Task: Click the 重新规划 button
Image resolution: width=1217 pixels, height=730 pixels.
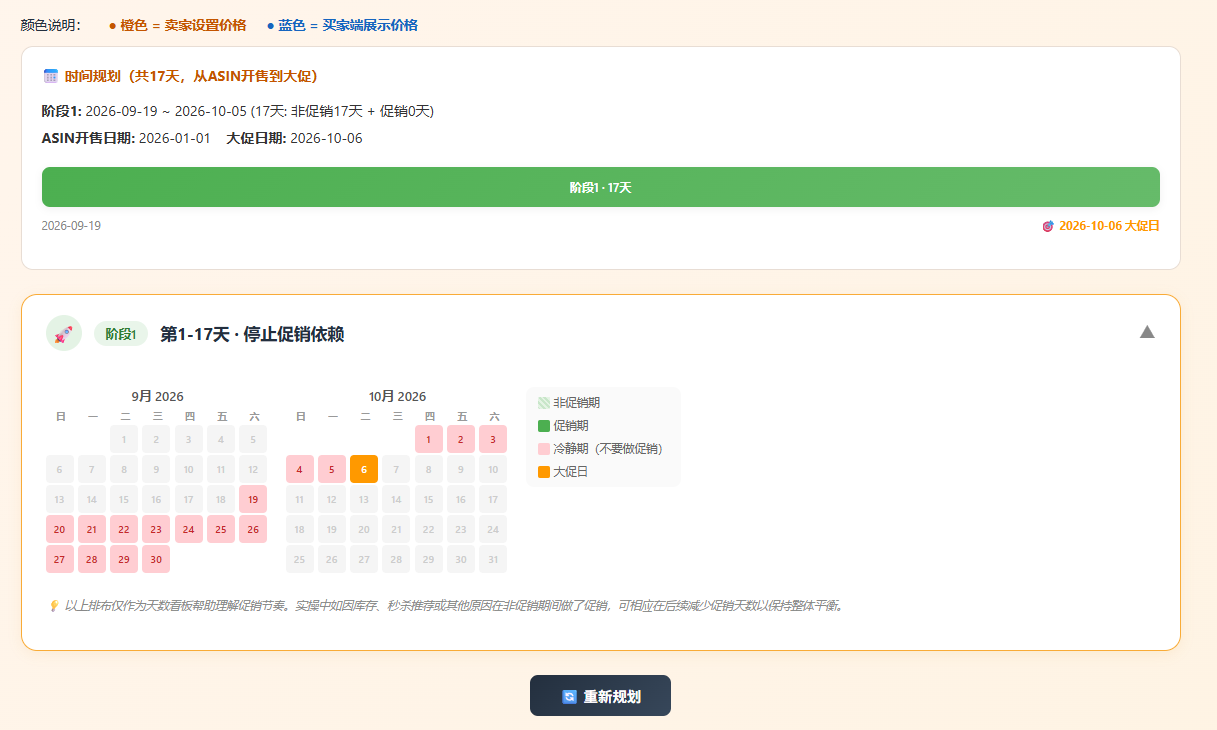Action: pyautogui.click(x=600, y=696)
